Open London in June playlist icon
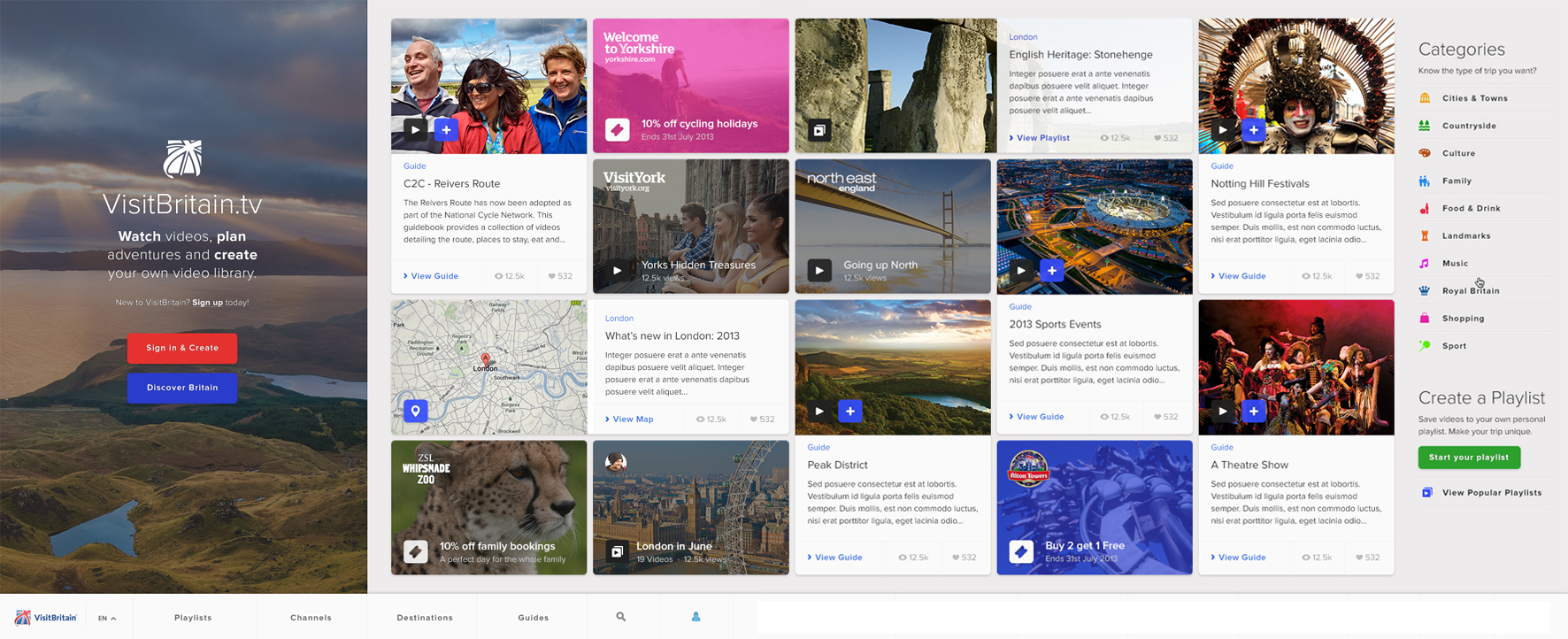 [618, 551]
